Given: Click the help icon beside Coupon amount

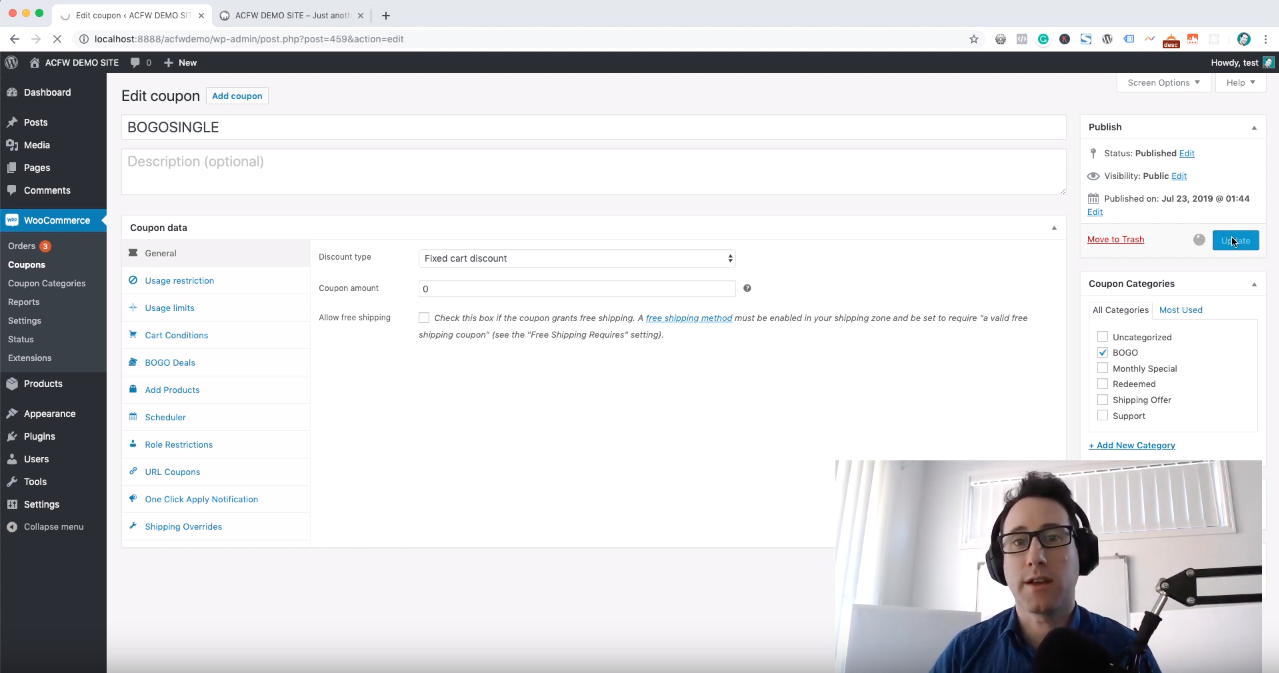Looking at the screenshot, I should (x=747, y=288).
